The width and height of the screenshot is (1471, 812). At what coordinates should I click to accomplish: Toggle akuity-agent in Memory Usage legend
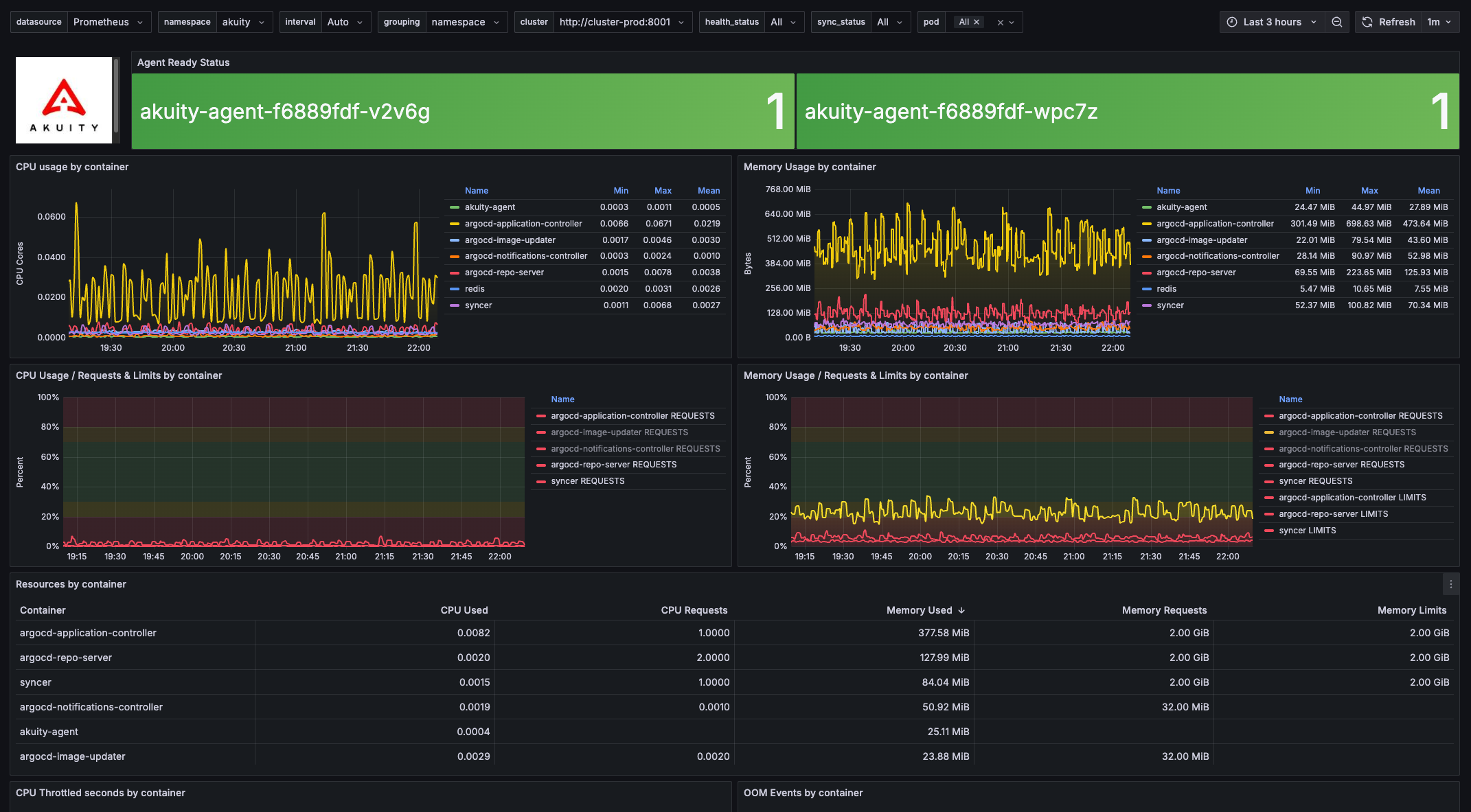[1181, 207]
